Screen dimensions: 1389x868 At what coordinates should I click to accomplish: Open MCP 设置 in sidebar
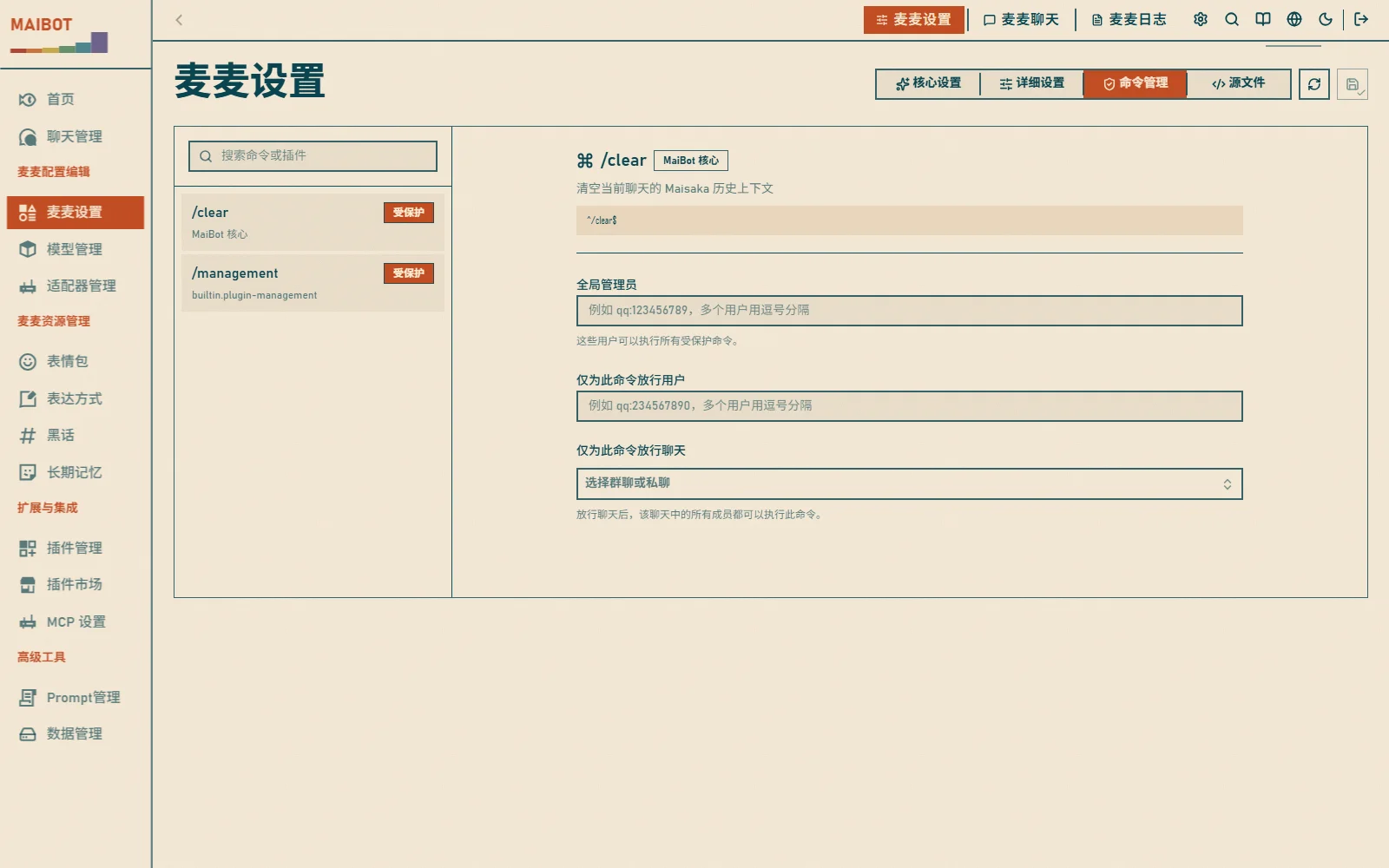(x=76, y=621)
